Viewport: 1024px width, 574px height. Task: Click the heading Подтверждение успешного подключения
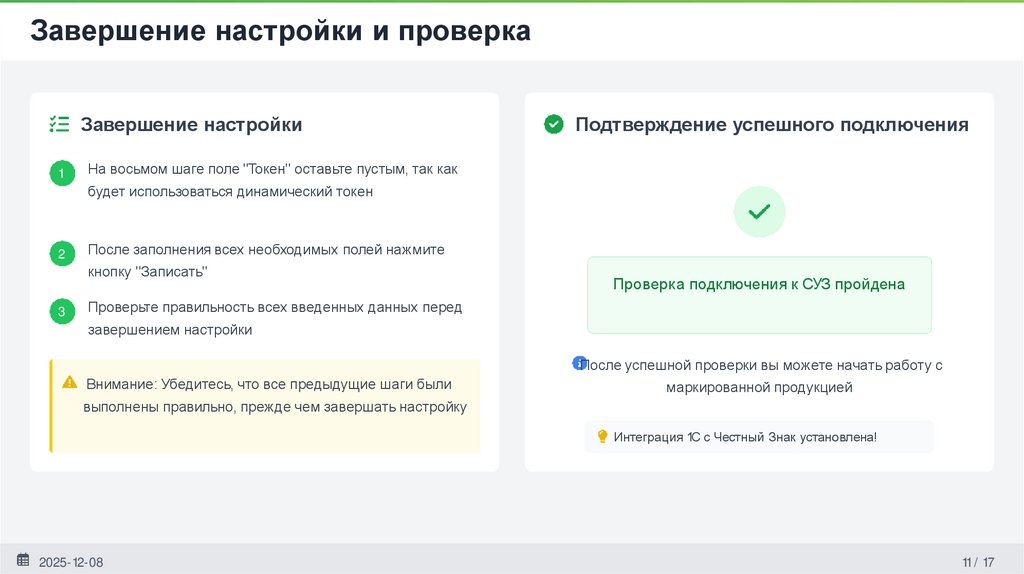click(771, 125)
